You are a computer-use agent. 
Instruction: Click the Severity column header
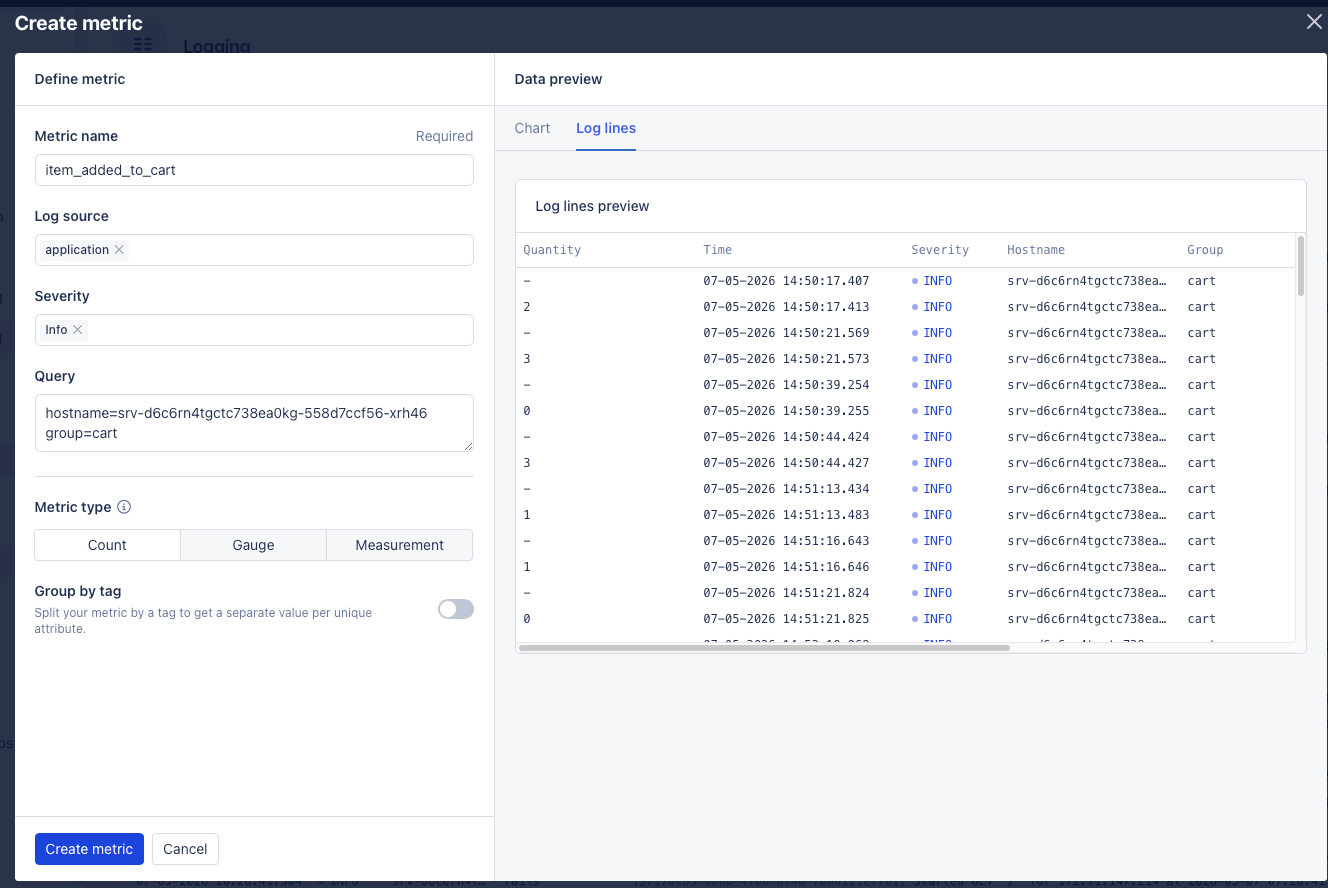click(940, 250)
